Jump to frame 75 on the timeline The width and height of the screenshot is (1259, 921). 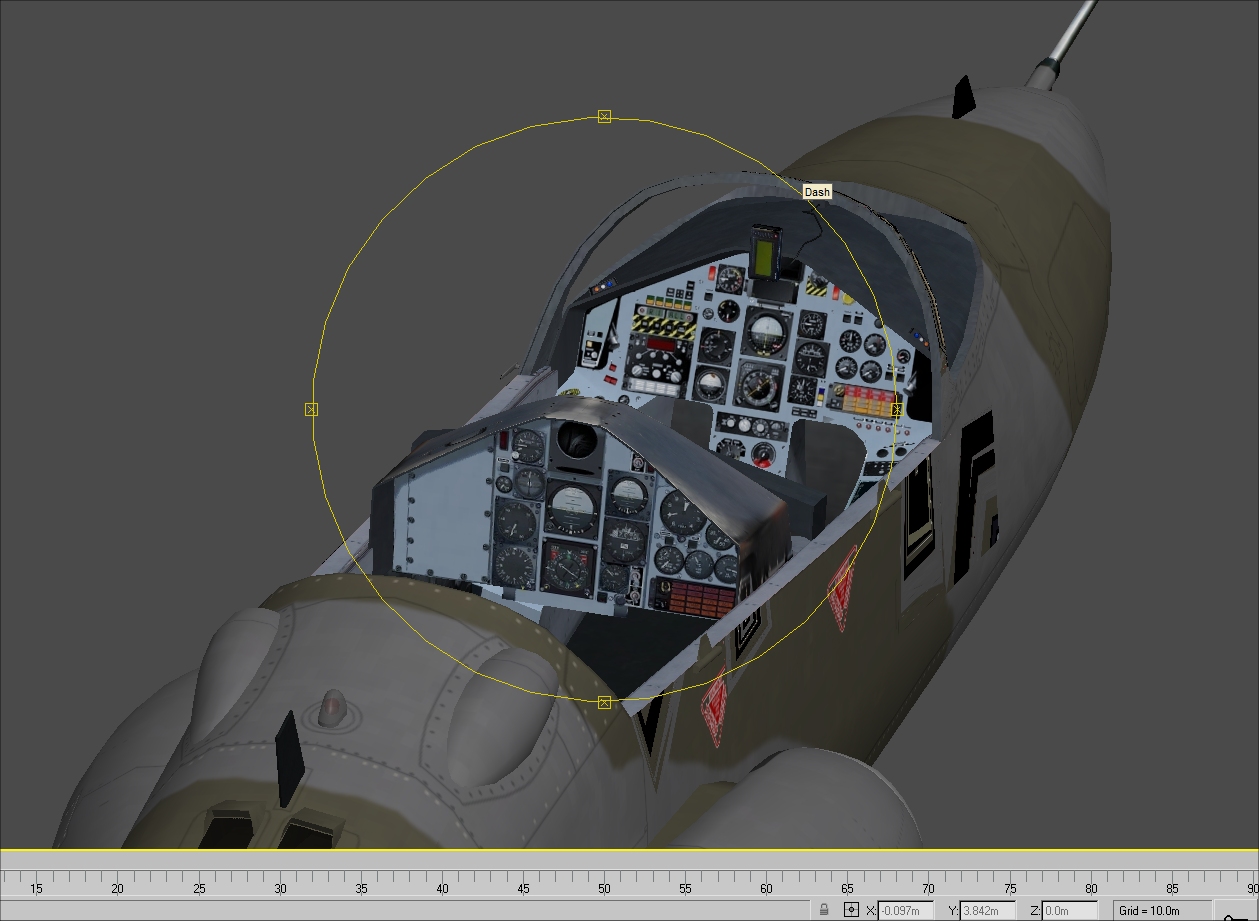[x=1010, y=882]
